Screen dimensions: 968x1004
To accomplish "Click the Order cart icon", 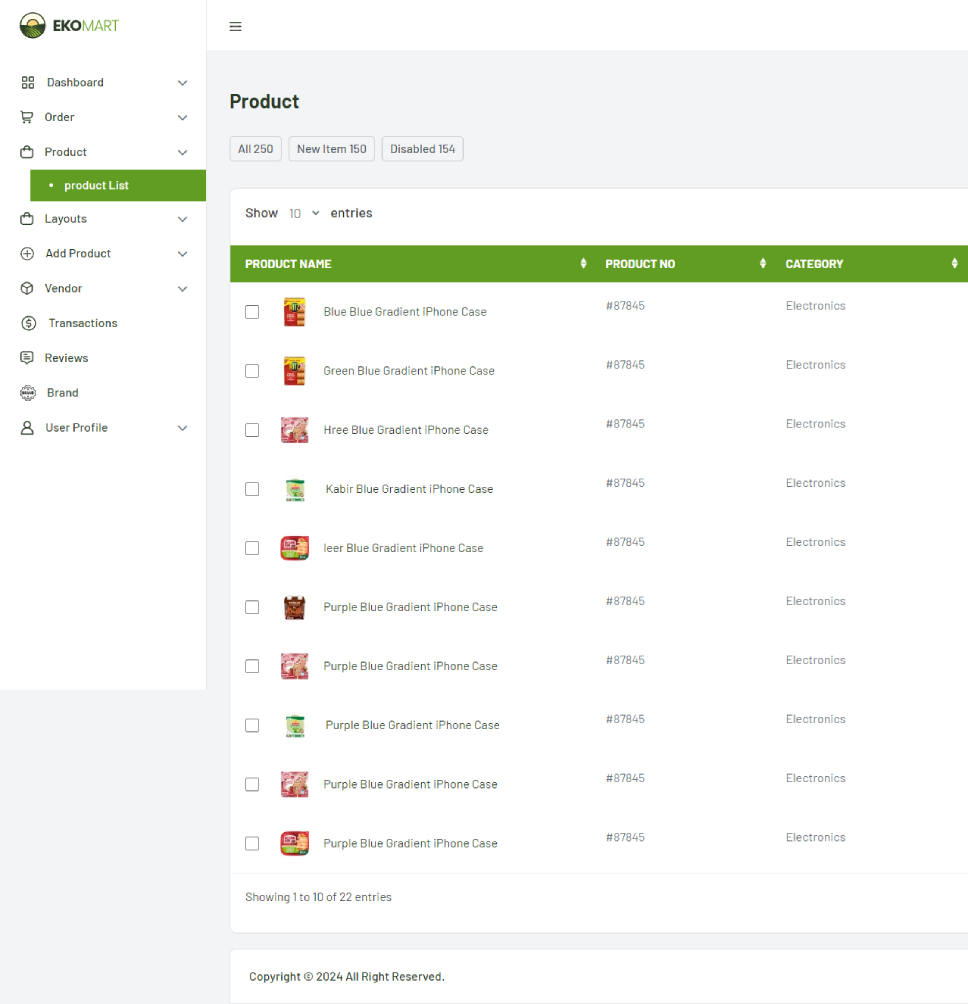I will coord(27,117).
